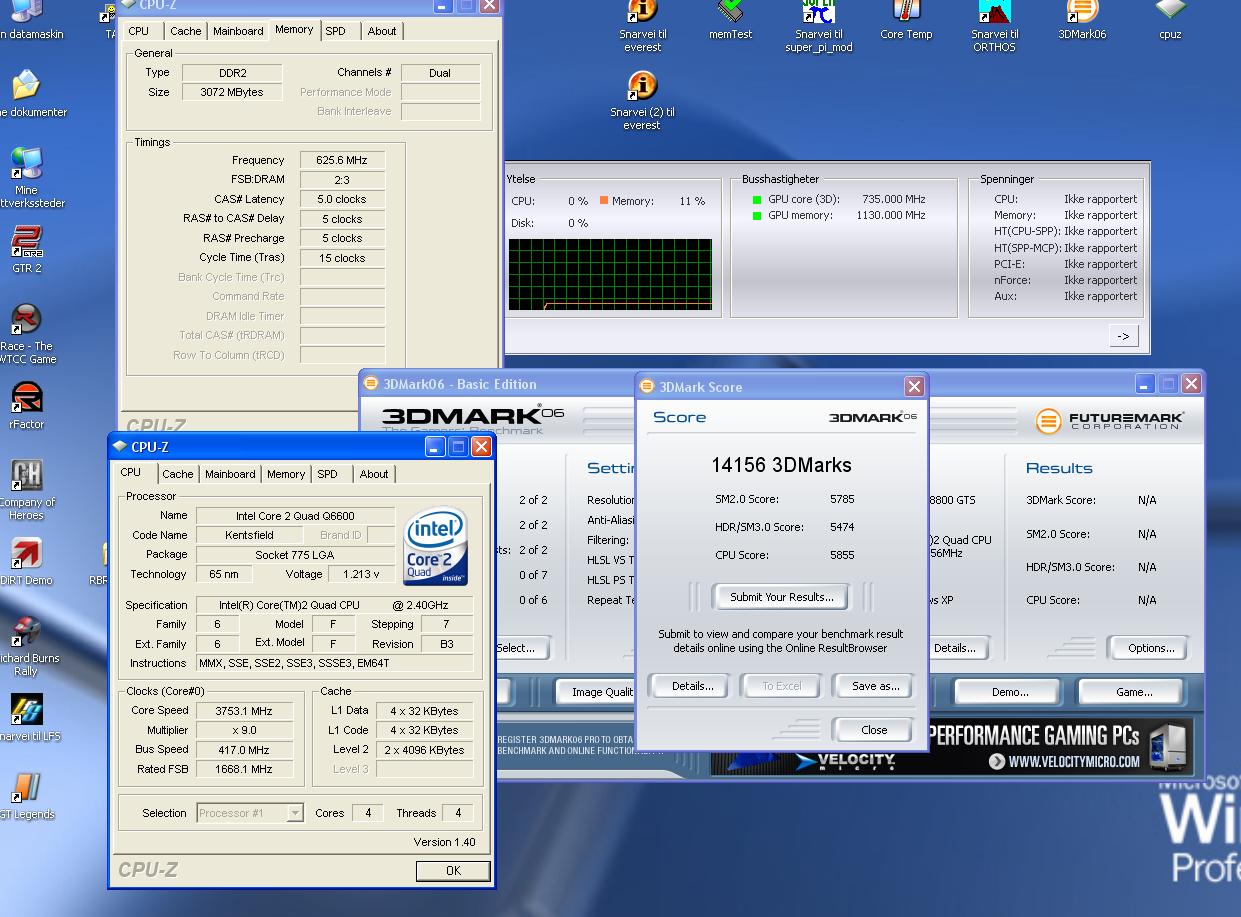Screen dimensions: 1241x917
Task: Click the SM2.0 Score 5785 value
Action: [842, 499]
